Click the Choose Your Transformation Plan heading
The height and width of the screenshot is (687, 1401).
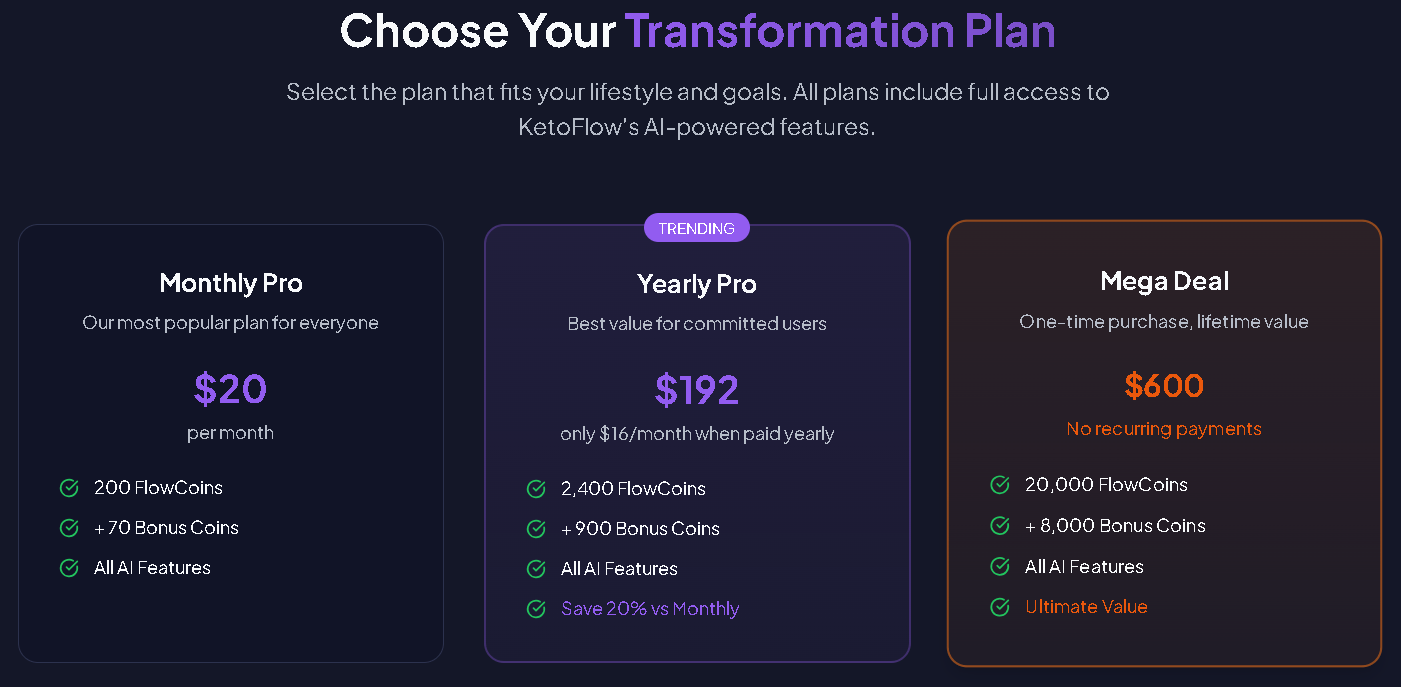tap(698, 31)
